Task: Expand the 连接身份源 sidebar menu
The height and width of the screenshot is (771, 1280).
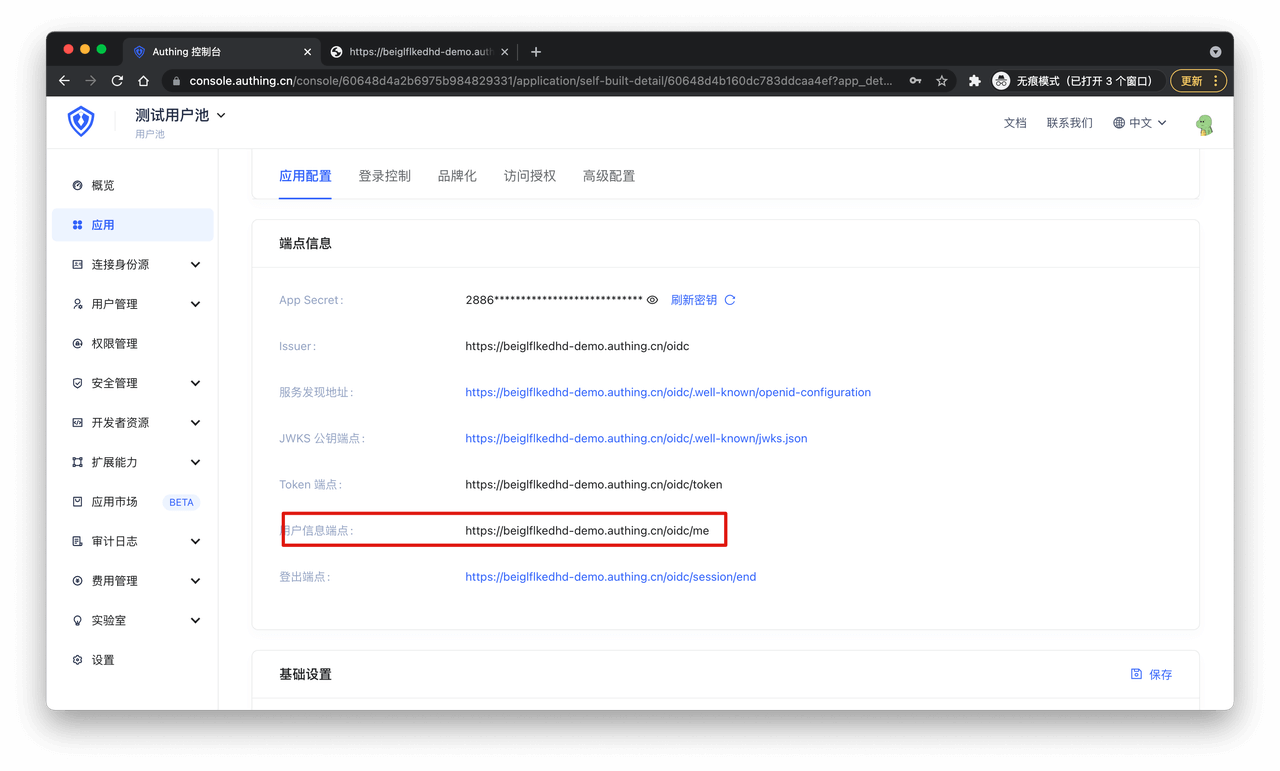Action: (x=195, y=265)
